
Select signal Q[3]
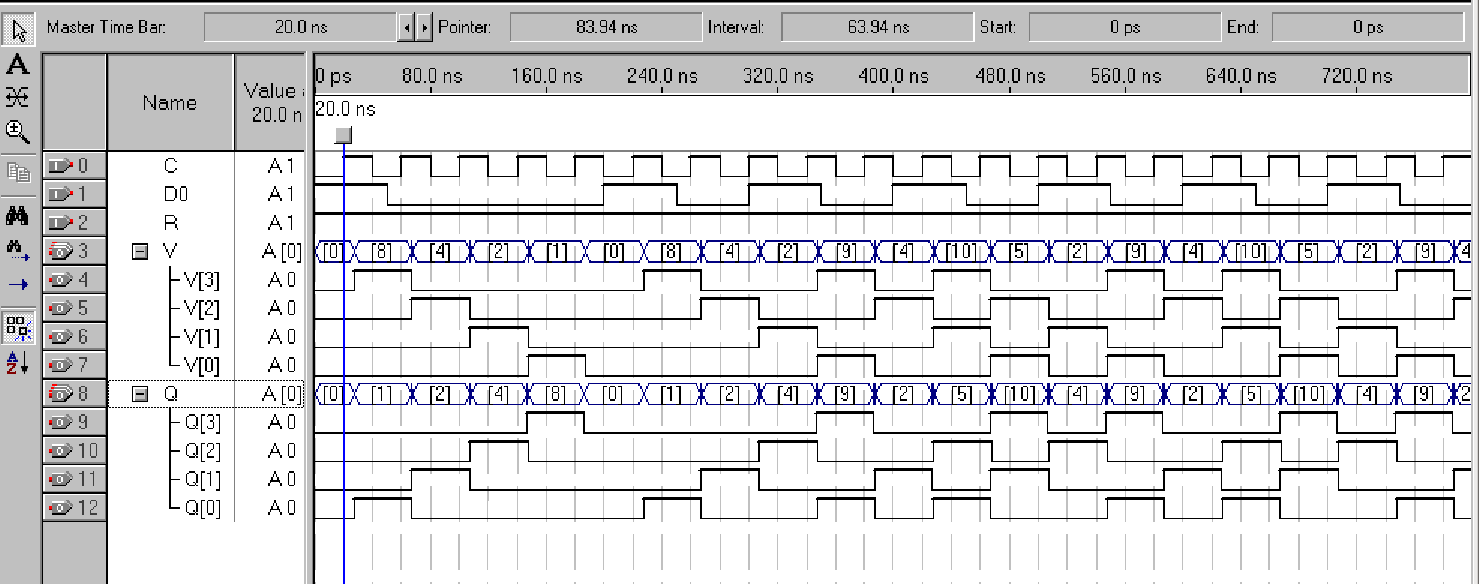pyautogui.click(x=202, y=423)
